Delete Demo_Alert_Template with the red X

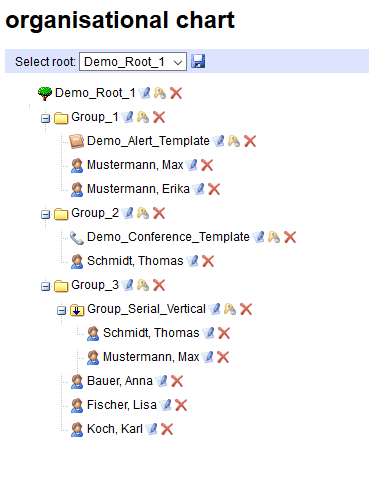coord(250,141)
